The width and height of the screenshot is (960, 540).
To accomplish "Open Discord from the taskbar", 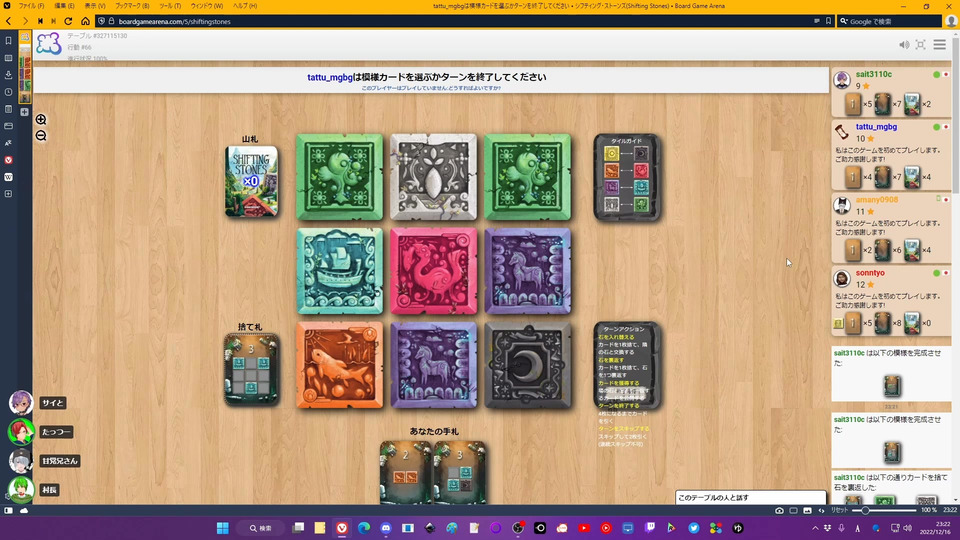I will [x=386, y=528].
